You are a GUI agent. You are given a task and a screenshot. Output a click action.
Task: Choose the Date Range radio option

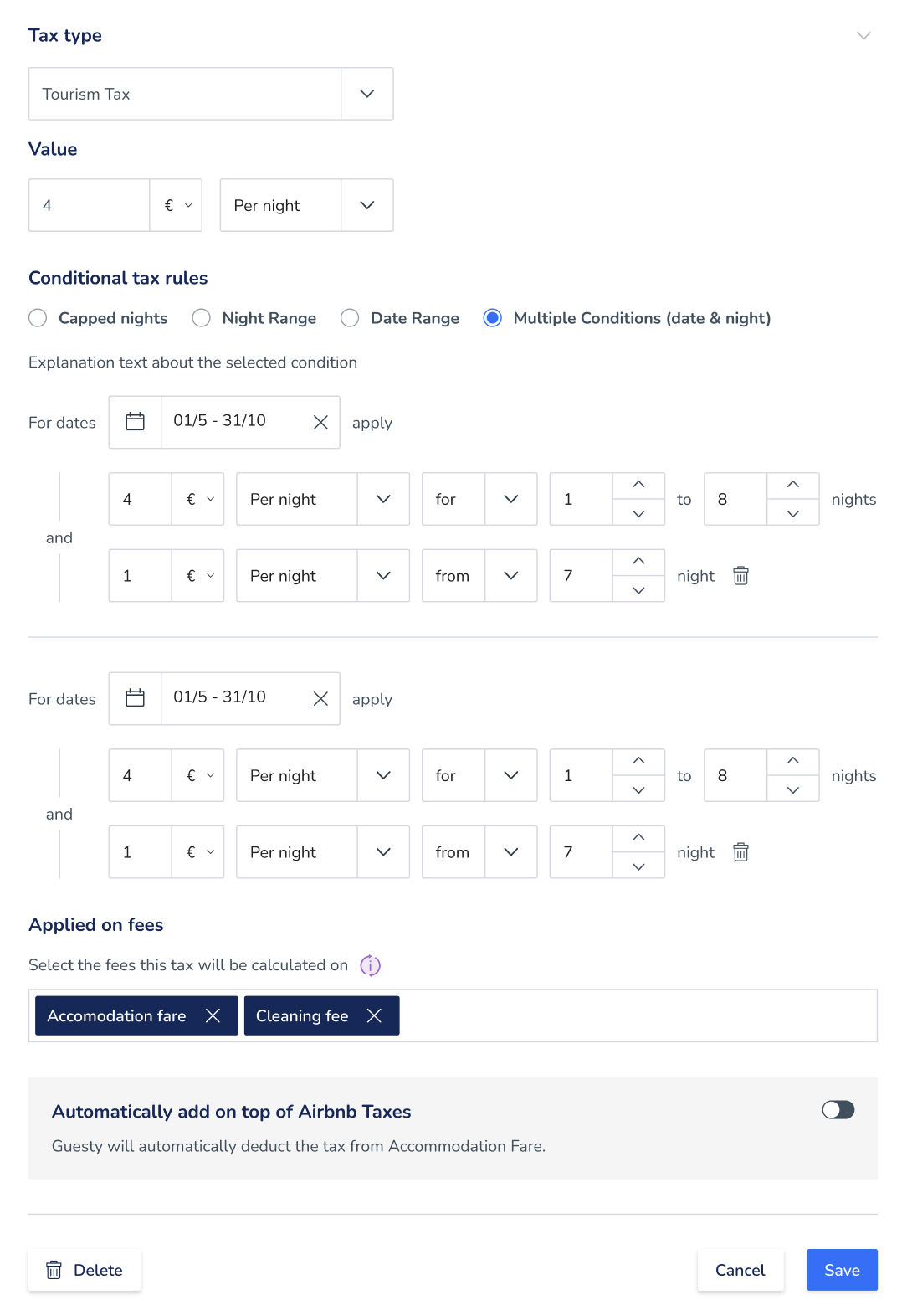click(350, 318)
